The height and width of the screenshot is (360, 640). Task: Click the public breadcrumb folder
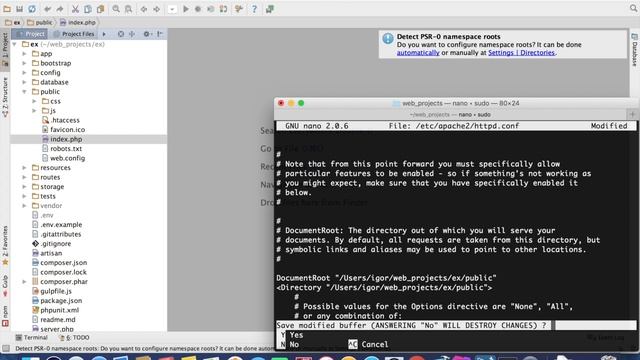click(x=40, y=22)
